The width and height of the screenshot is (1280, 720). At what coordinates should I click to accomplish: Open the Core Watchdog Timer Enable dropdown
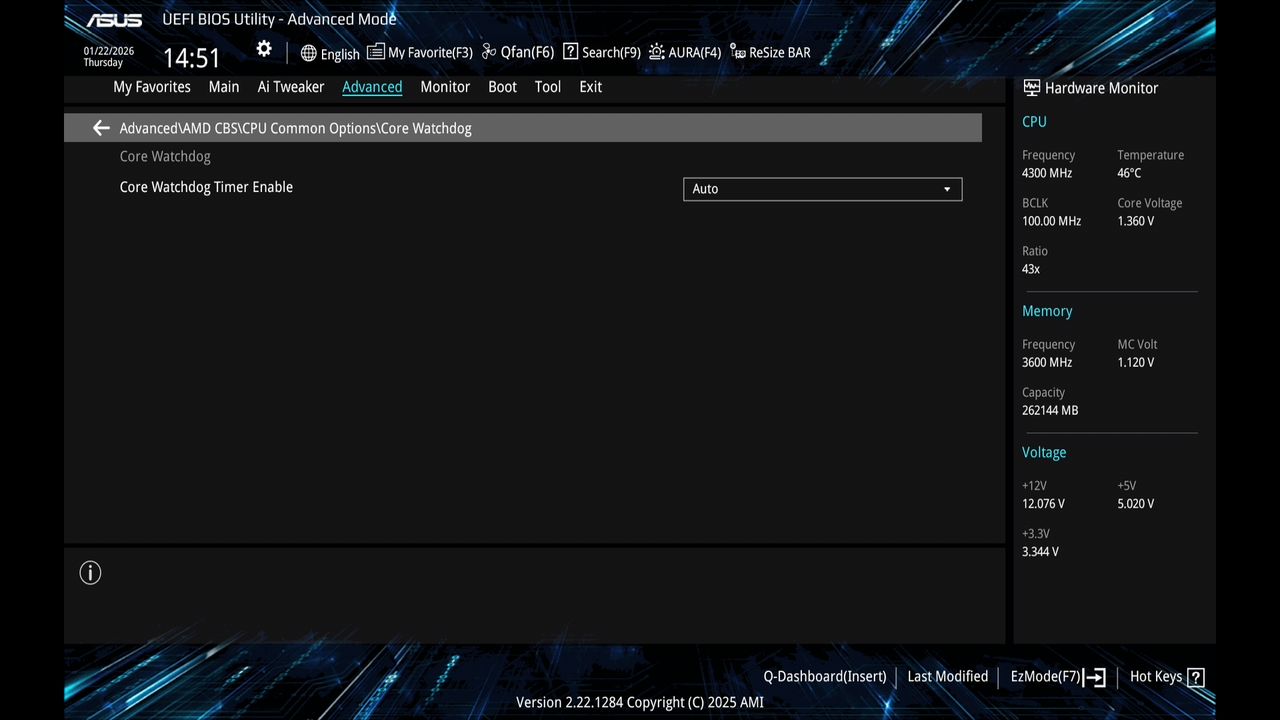pyautogui.click(x=822, y=189)
